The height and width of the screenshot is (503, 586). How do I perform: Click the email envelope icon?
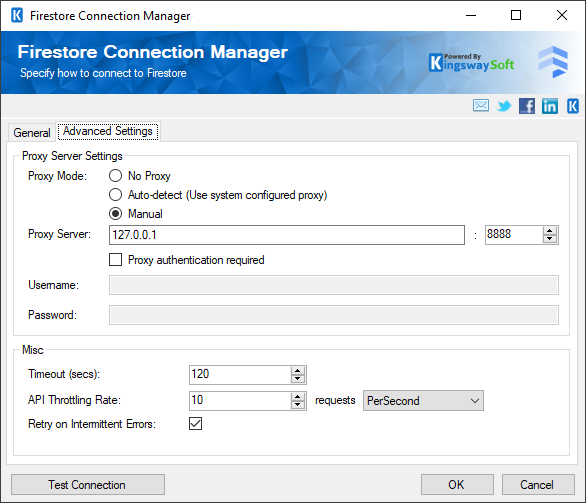coord(481,106)
